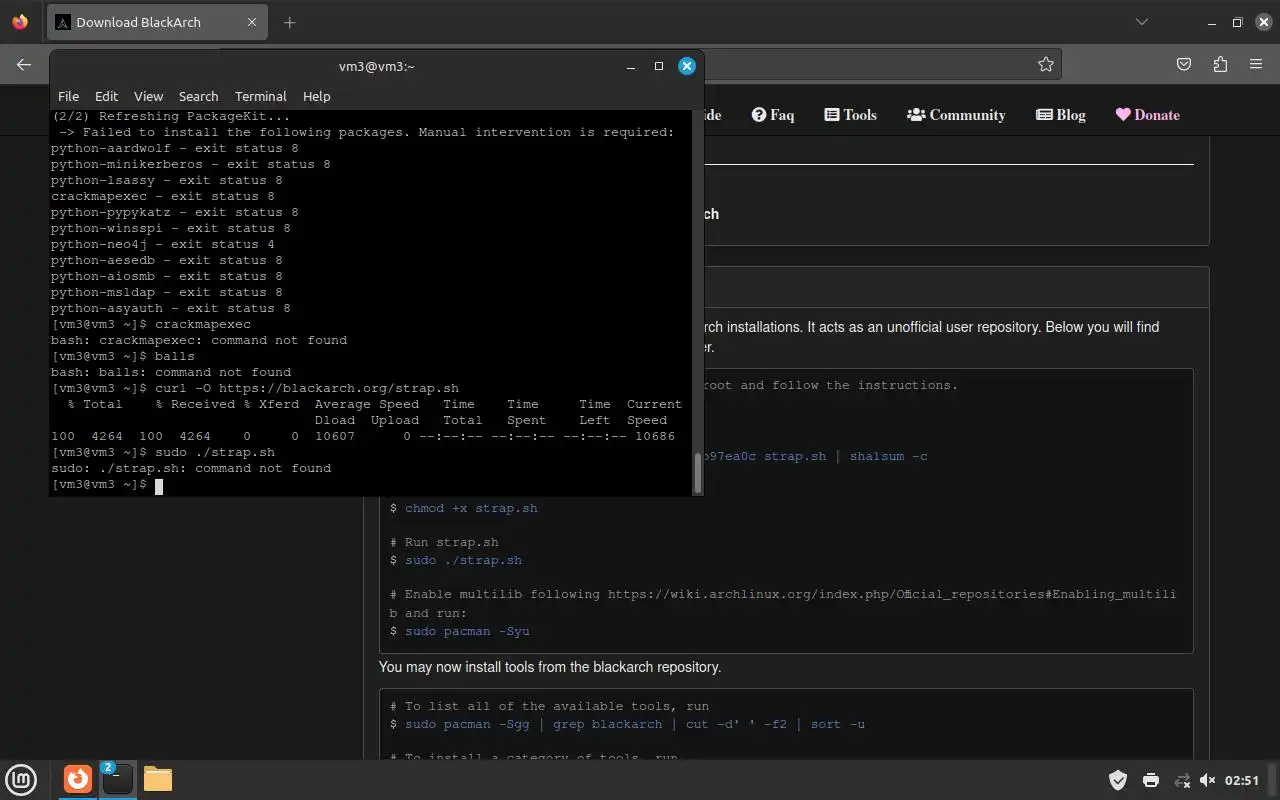1280x800 pixels.
Task: Open terminal File menu
Action: [x=68, y=96]
